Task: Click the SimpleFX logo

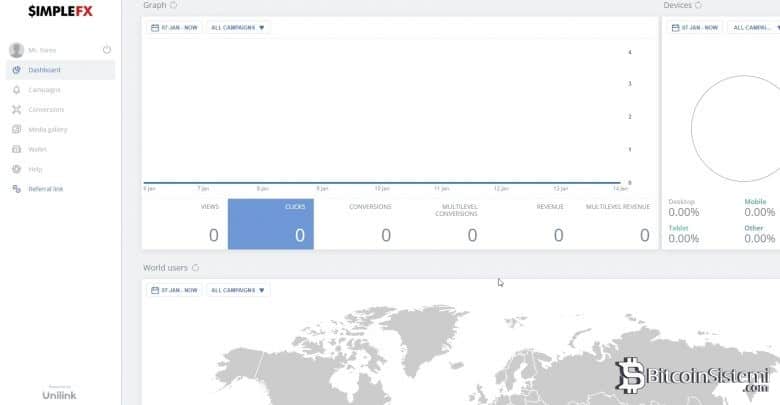Action: coord(60,11)
